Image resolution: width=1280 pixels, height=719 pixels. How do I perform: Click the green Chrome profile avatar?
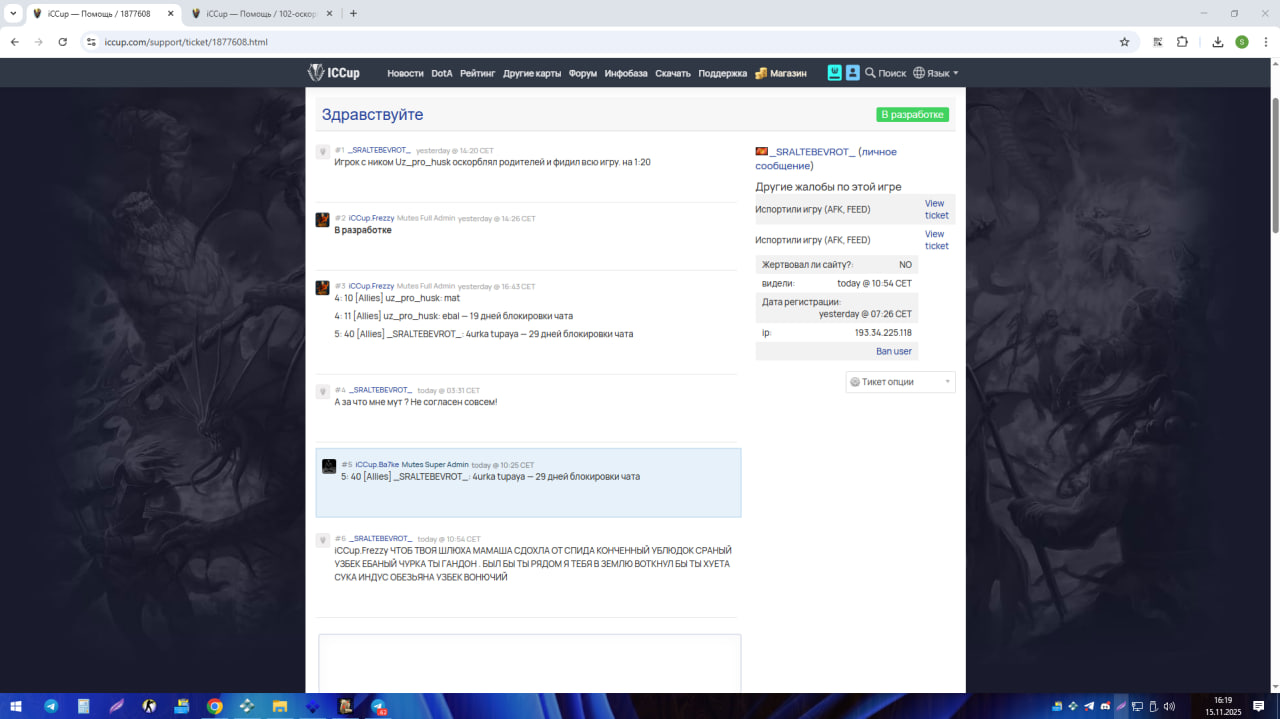tap(1242, 42)
